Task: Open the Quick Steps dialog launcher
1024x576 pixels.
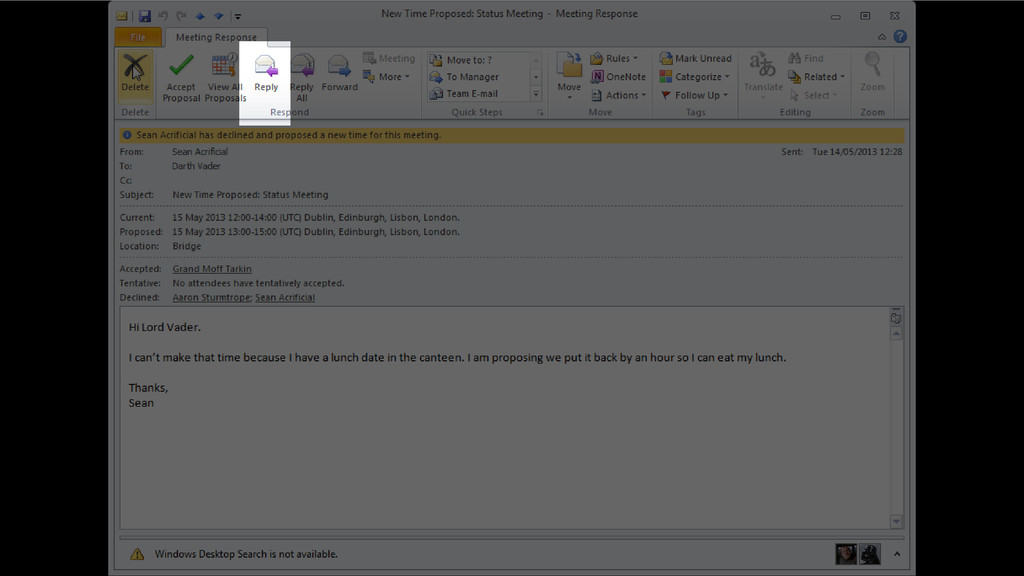Action: (540, 112)
